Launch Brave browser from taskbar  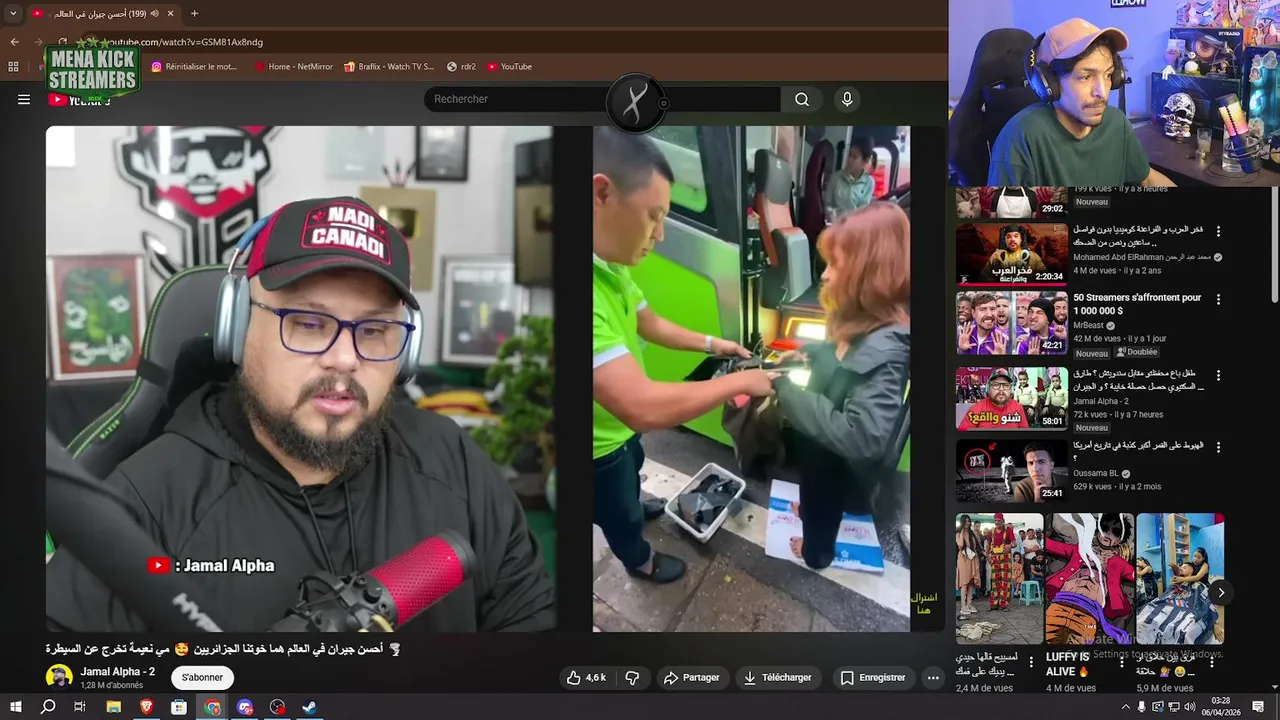click(x=147, y=707)
